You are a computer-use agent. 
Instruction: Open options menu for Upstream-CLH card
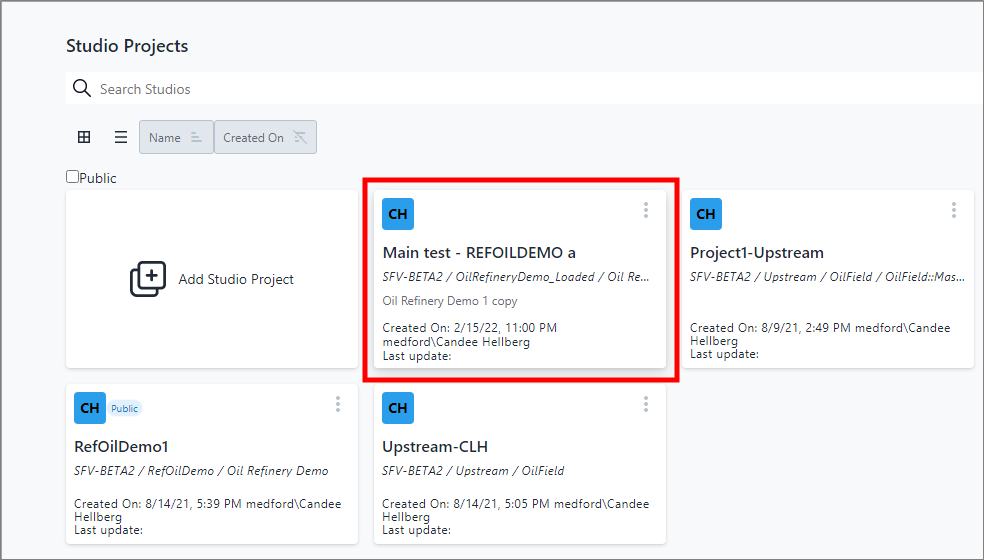[646, 404]
